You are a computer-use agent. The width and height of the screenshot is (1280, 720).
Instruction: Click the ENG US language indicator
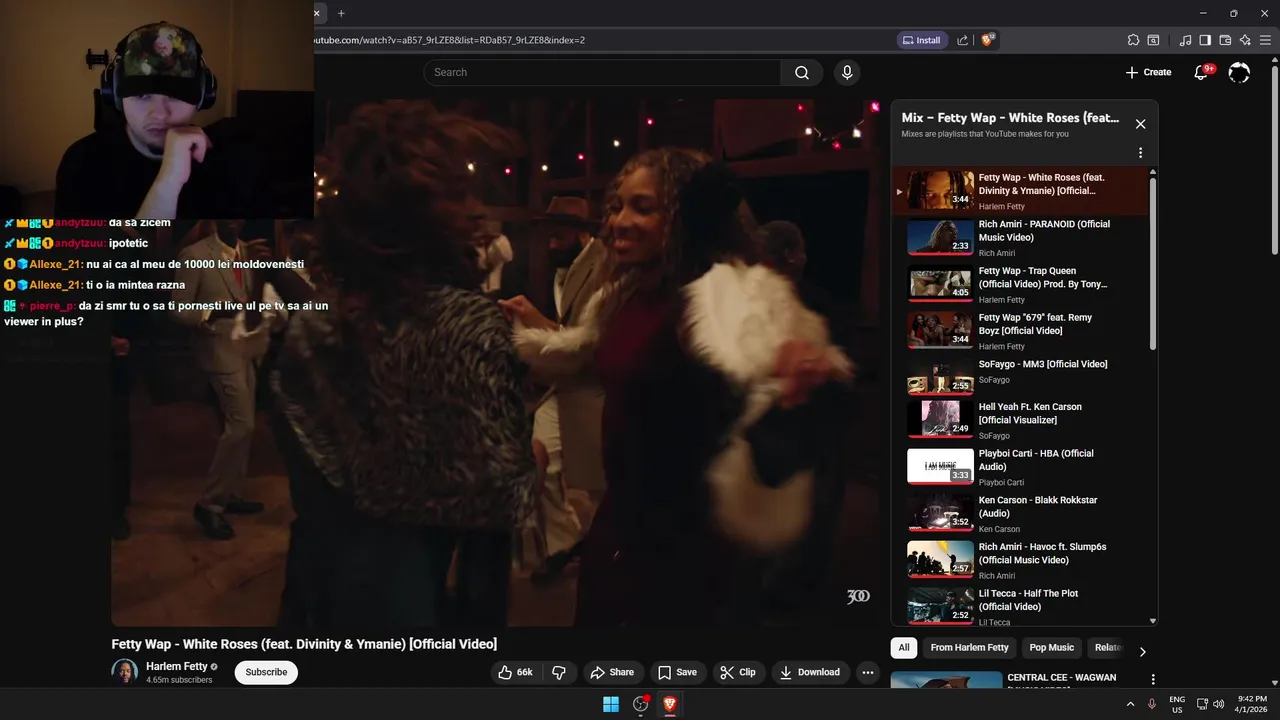pos(1177,704)
